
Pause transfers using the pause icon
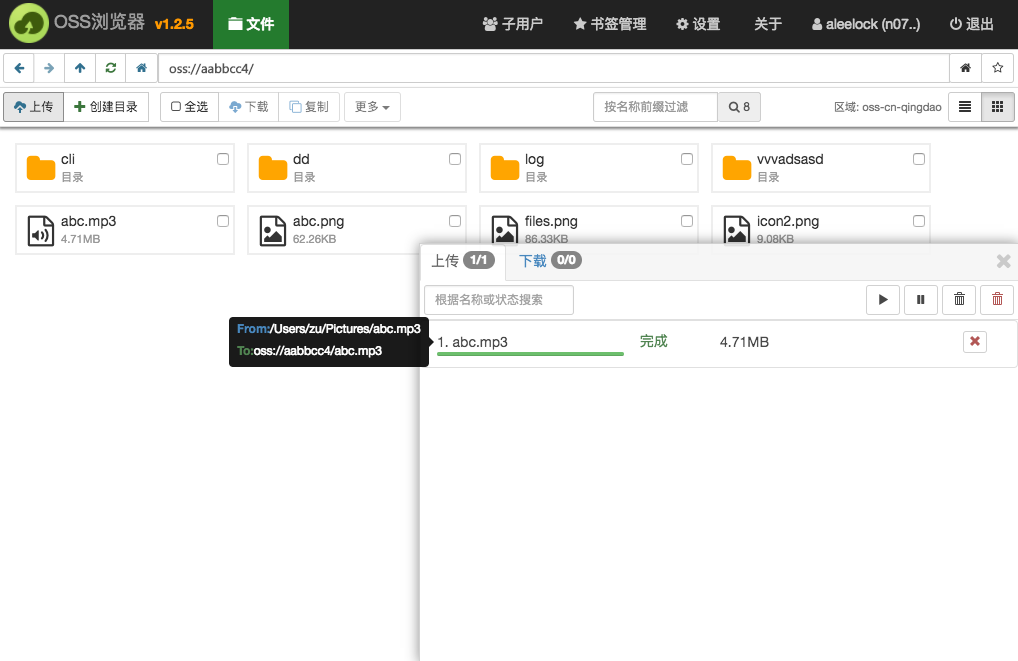coord(921,299)
